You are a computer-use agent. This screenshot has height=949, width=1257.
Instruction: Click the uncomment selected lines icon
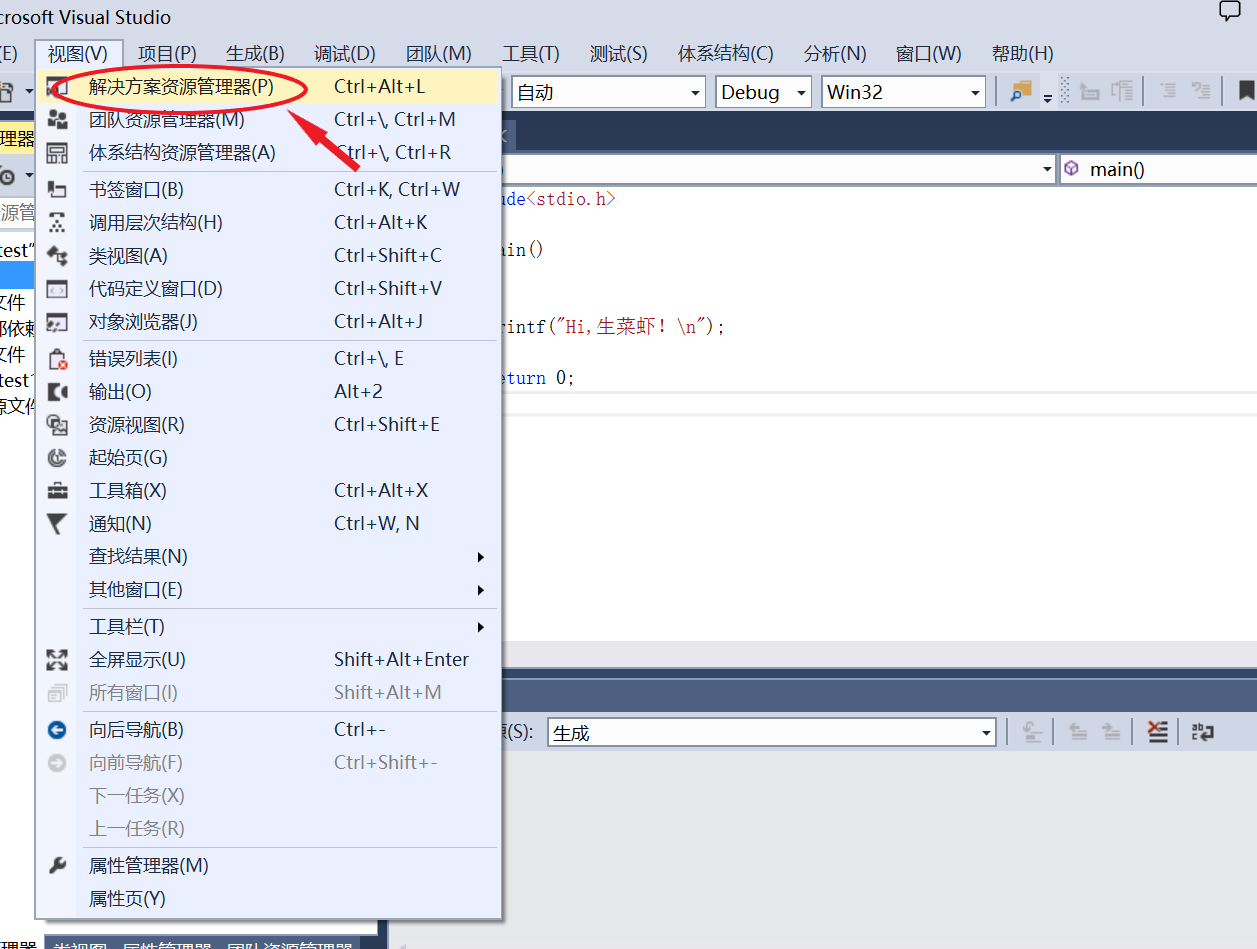click(x=1201, y=92)
